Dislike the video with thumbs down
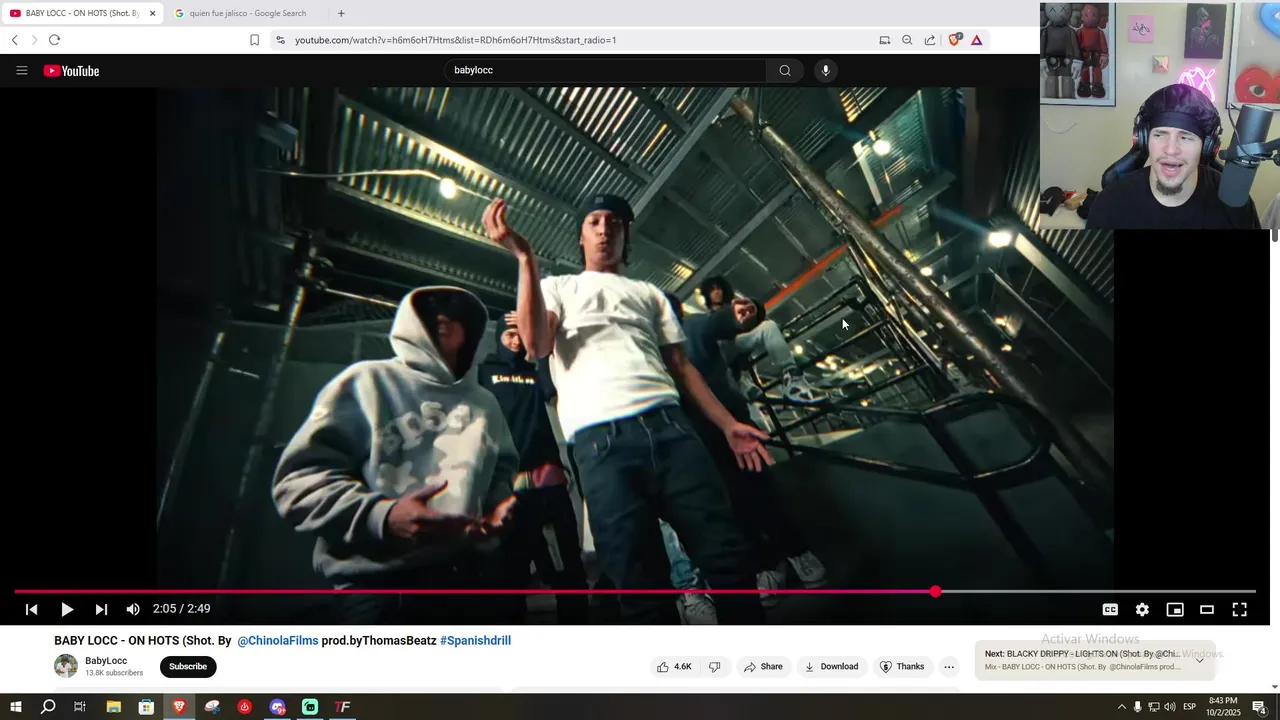This screenshot has height=720, width=1280. coord(714,666)
